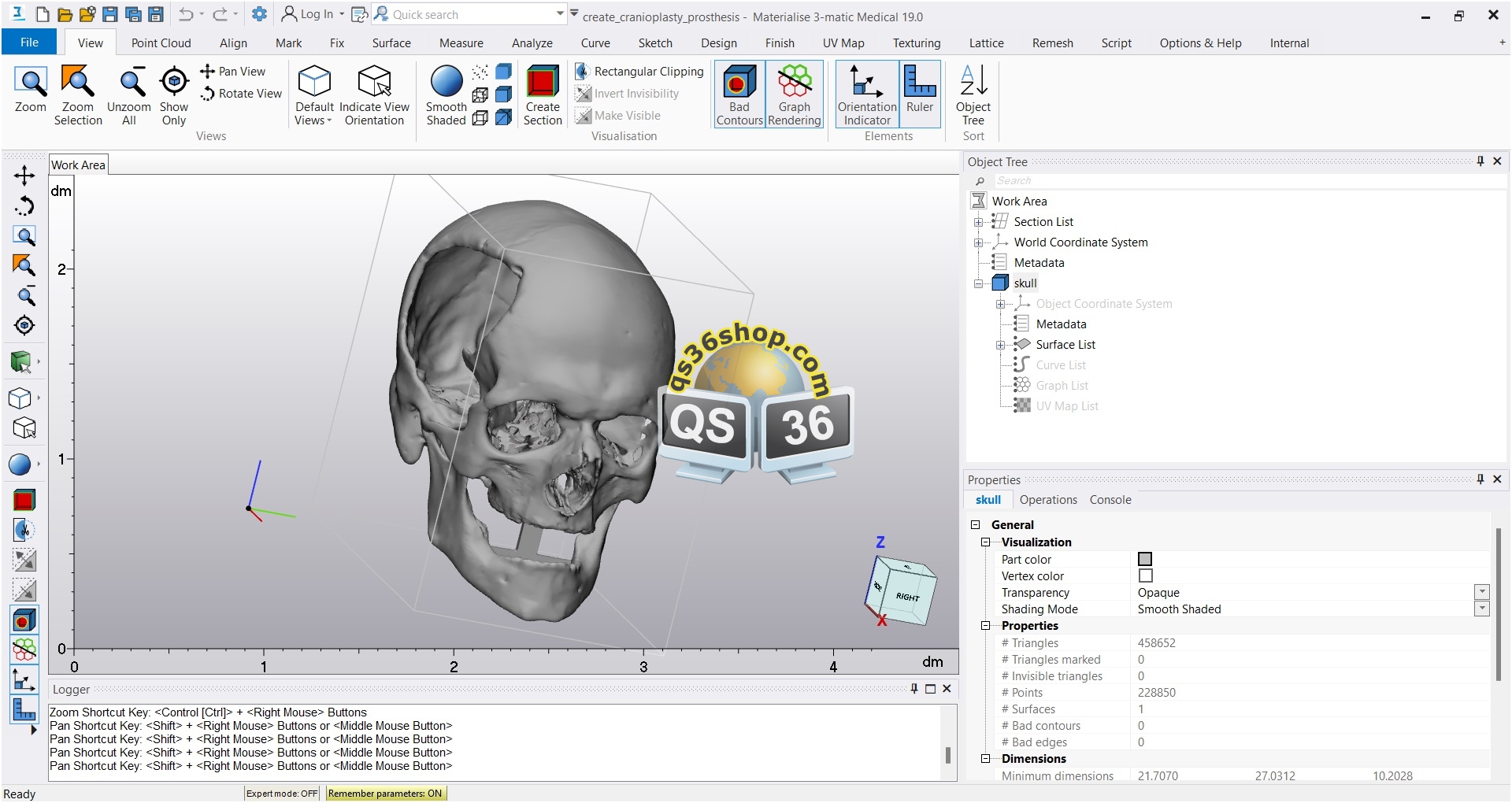Screen dimensions: 1512x803
Task: Close the Properties panel
Action: (1497, 479)
